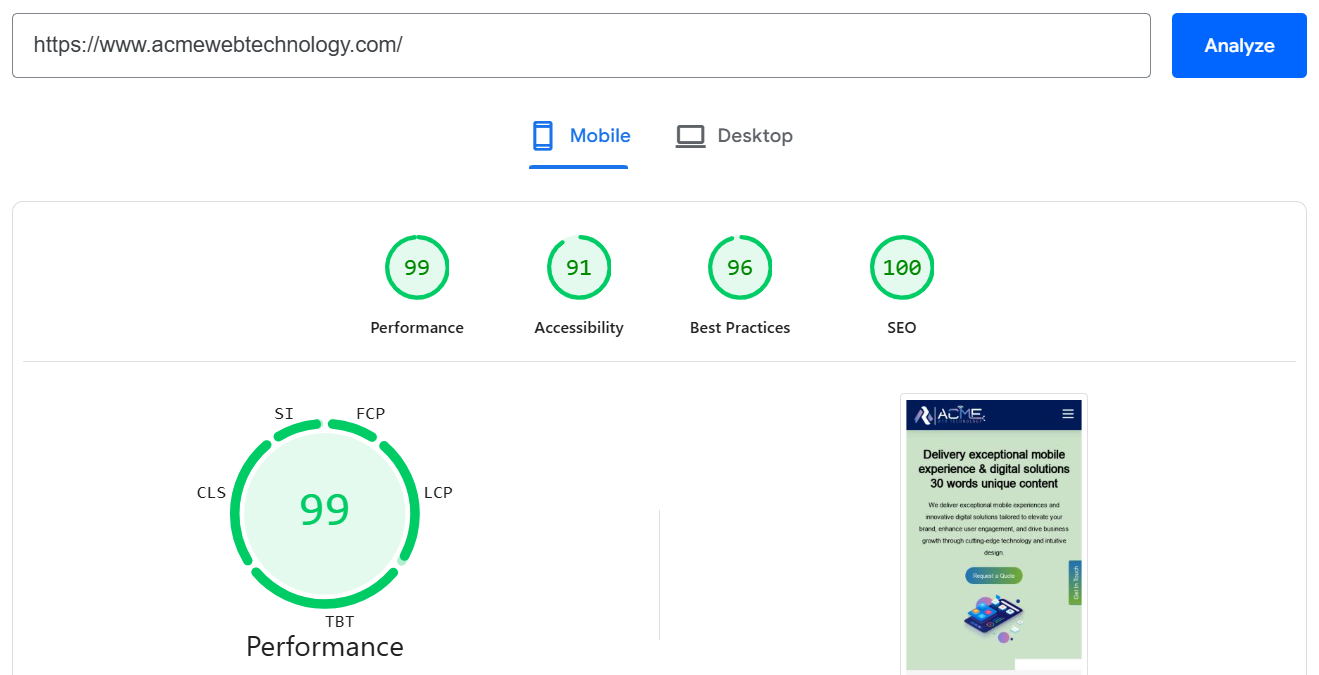Click the SI segment label on the gauge
This screenshot has width=1319, height=675.
tap(284, 413)
